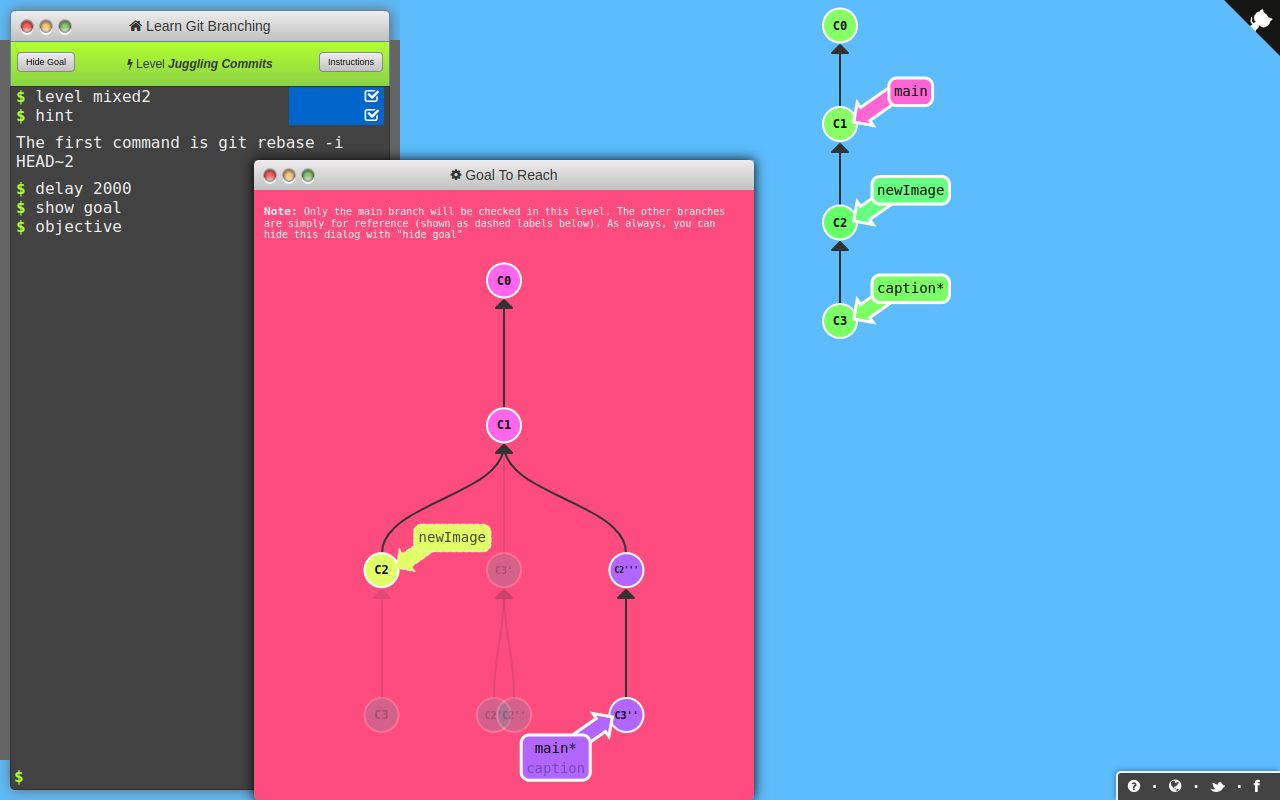Screen dimensions: 1280x800
Task: Click the home icon in Learn Git Branching title
Action: [136, 26]
